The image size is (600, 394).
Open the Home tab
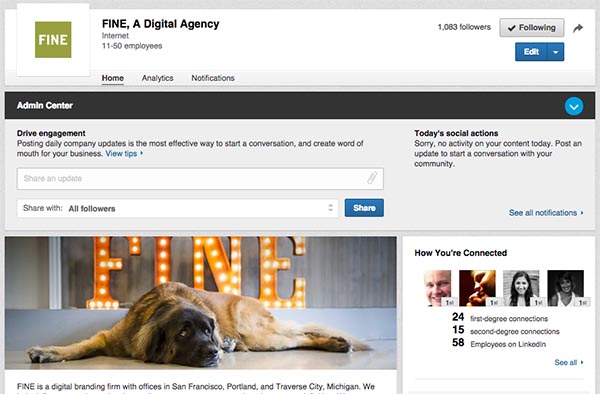(x=112, y=78)
